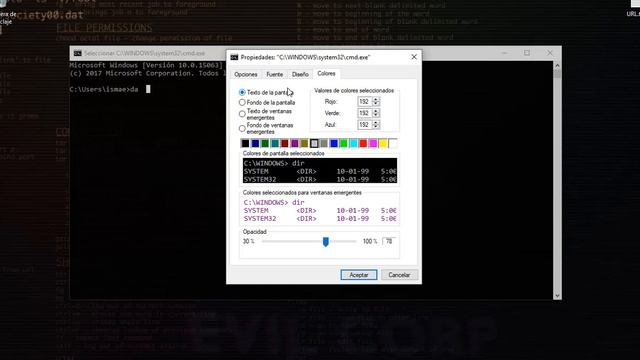Pick the yellow color swatch
This screenshot has height=360, width=640.
coord(382,143)
